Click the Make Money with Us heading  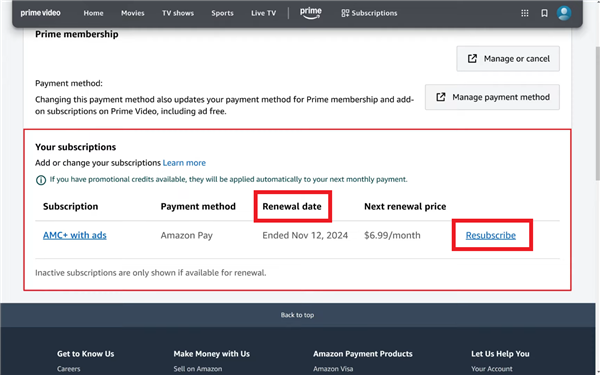(x=212, y=354)
